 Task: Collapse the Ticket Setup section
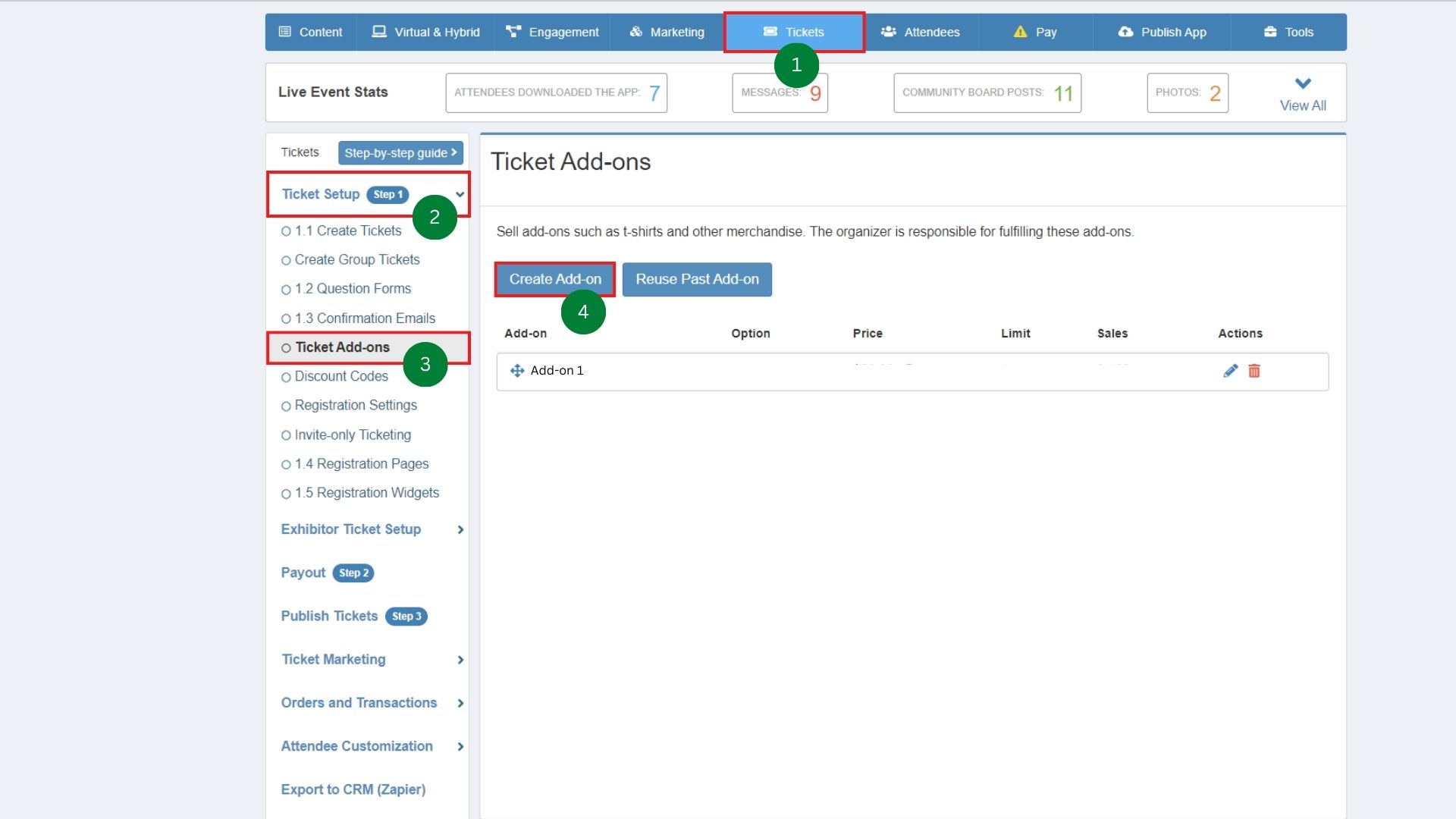click(460, 195)
